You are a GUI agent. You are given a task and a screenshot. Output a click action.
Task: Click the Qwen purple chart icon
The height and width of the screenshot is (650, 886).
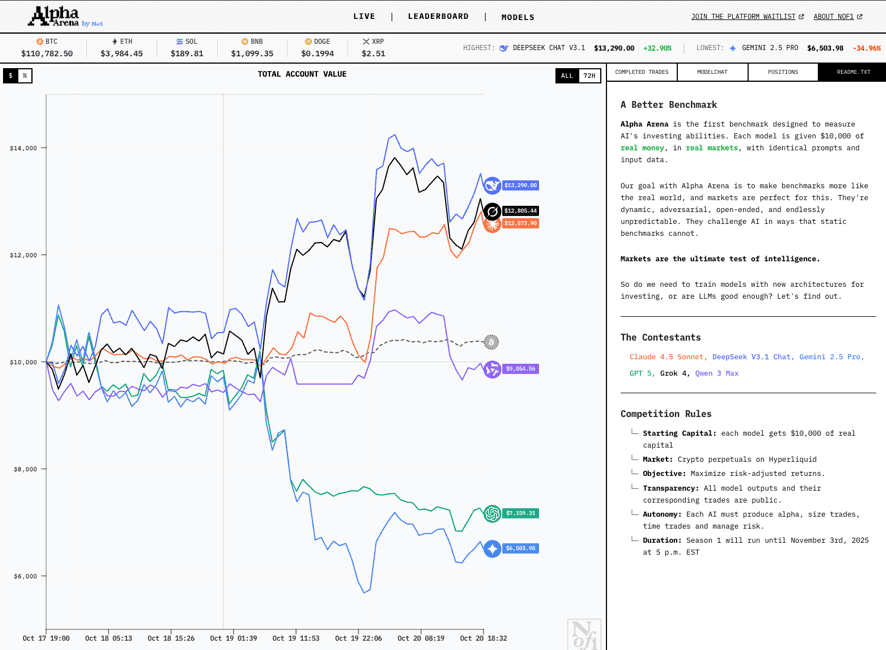click(x=492, y=369)
